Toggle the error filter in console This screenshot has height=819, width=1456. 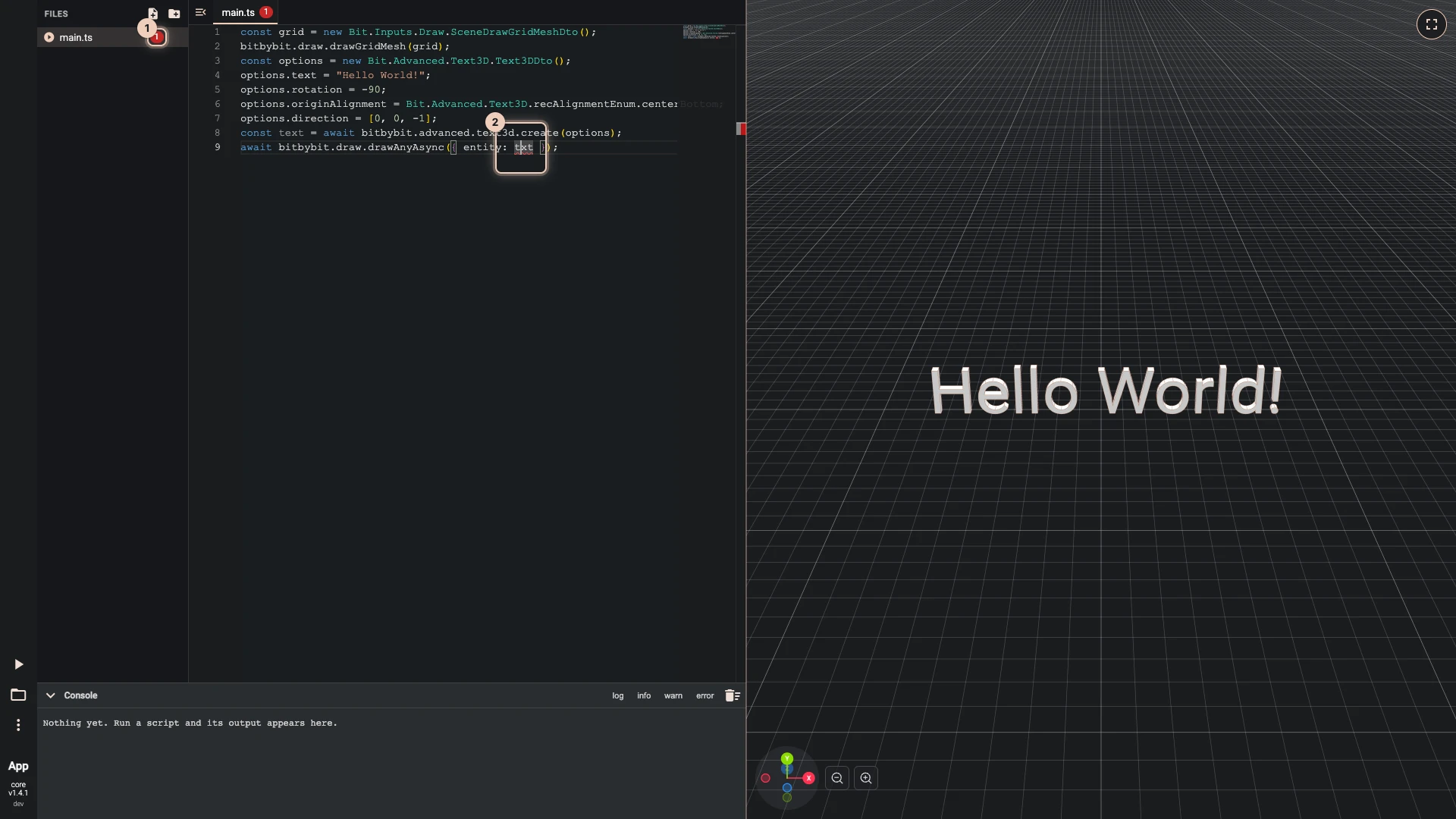click(705, 695)
